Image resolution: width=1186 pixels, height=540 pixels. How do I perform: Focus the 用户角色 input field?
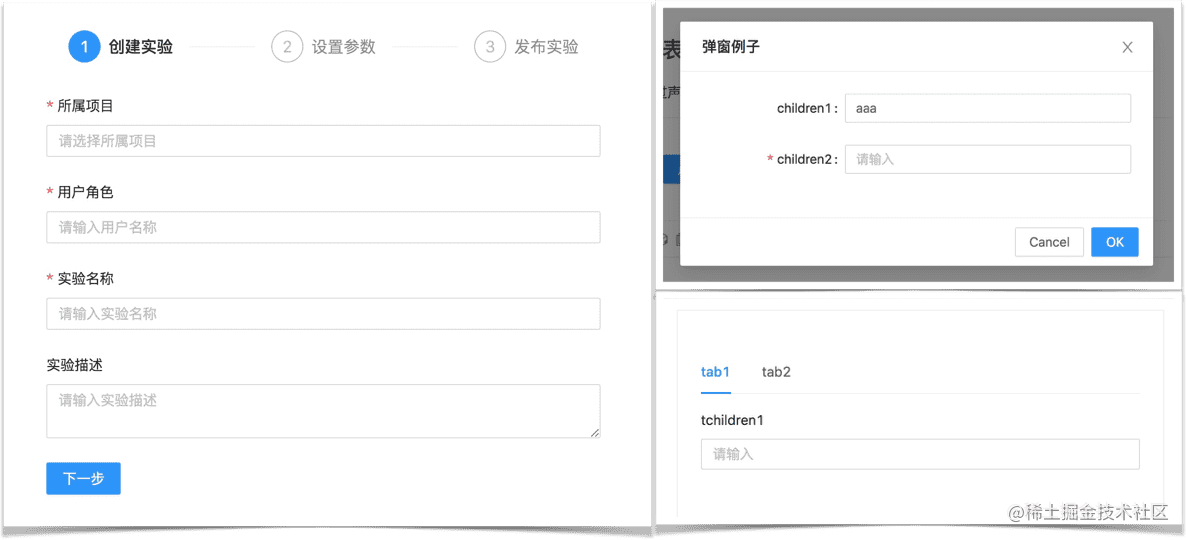323,227
